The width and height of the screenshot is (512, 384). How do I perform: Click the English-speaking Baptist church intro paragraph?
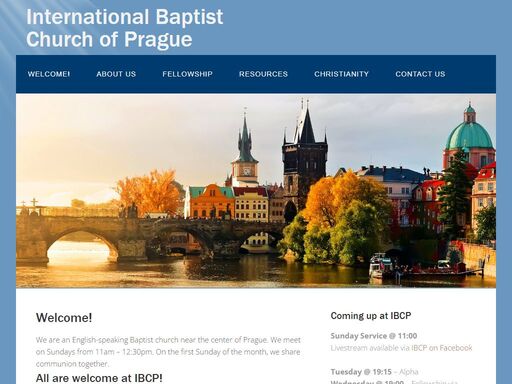[168, 352]
